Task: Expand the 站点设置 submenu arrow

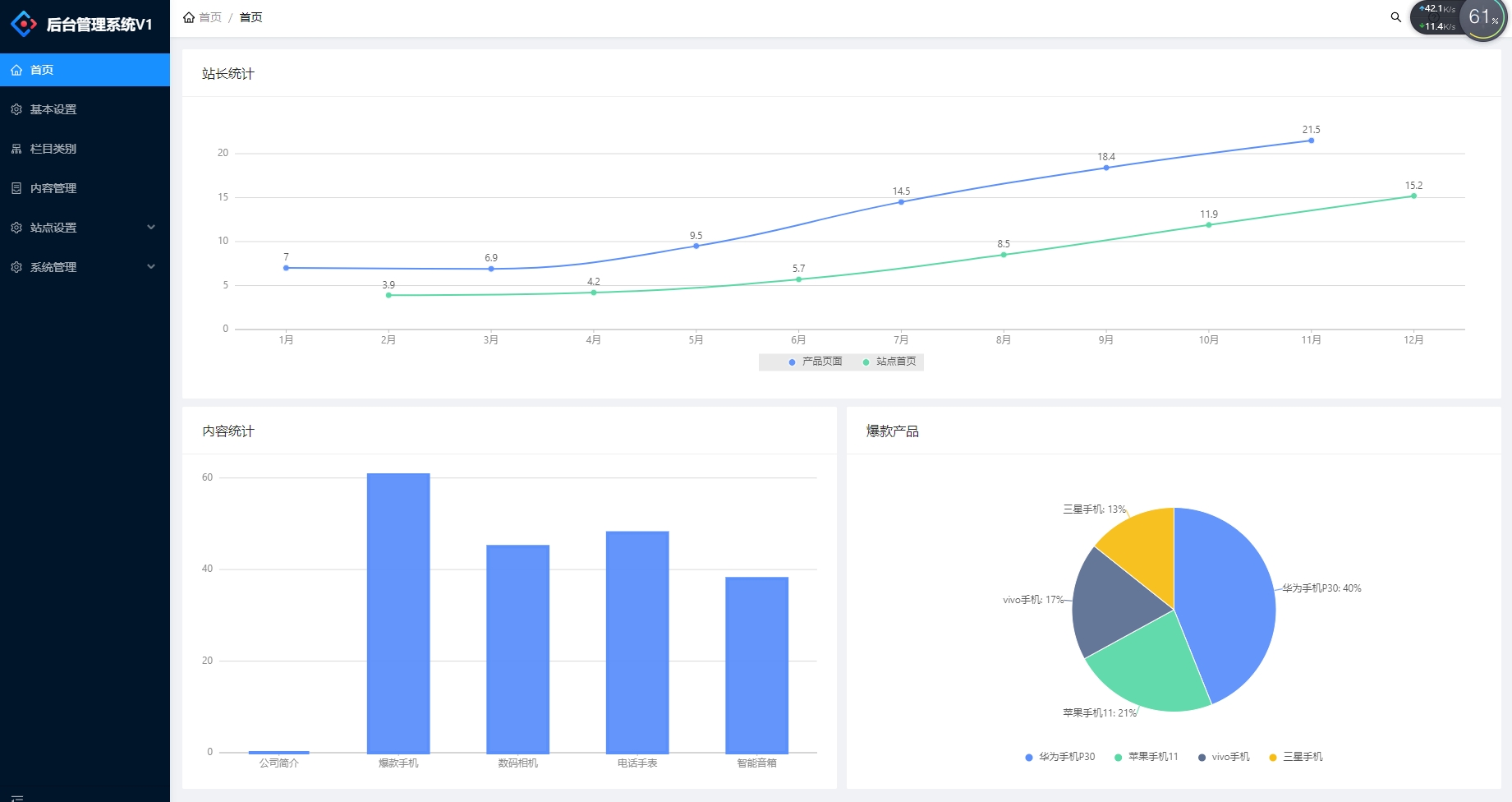Action: (x=151, y=228)
